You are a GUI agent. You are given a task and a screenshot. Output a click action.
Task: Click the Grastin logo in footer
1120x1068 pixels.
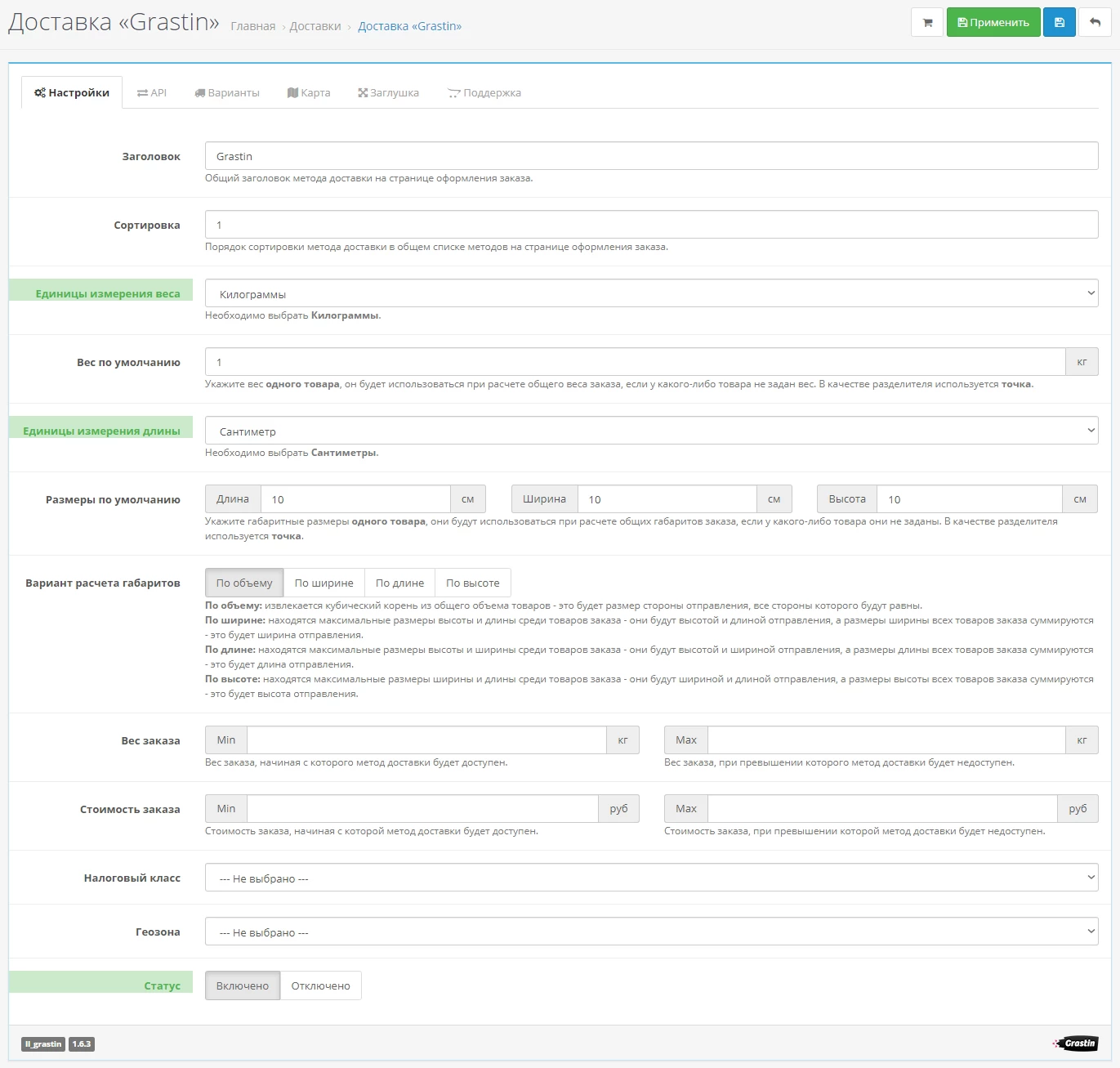(x=1075, y=1043)
